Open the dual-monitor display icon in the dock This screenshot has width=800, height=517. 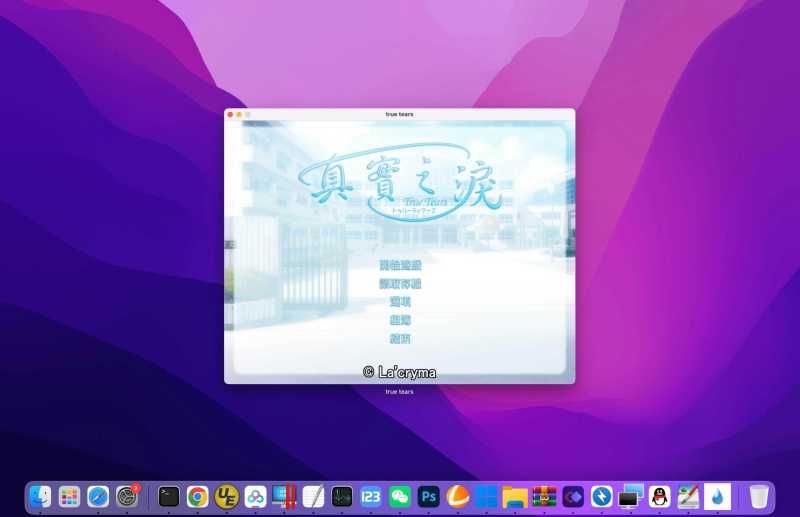tap(631, 497)
